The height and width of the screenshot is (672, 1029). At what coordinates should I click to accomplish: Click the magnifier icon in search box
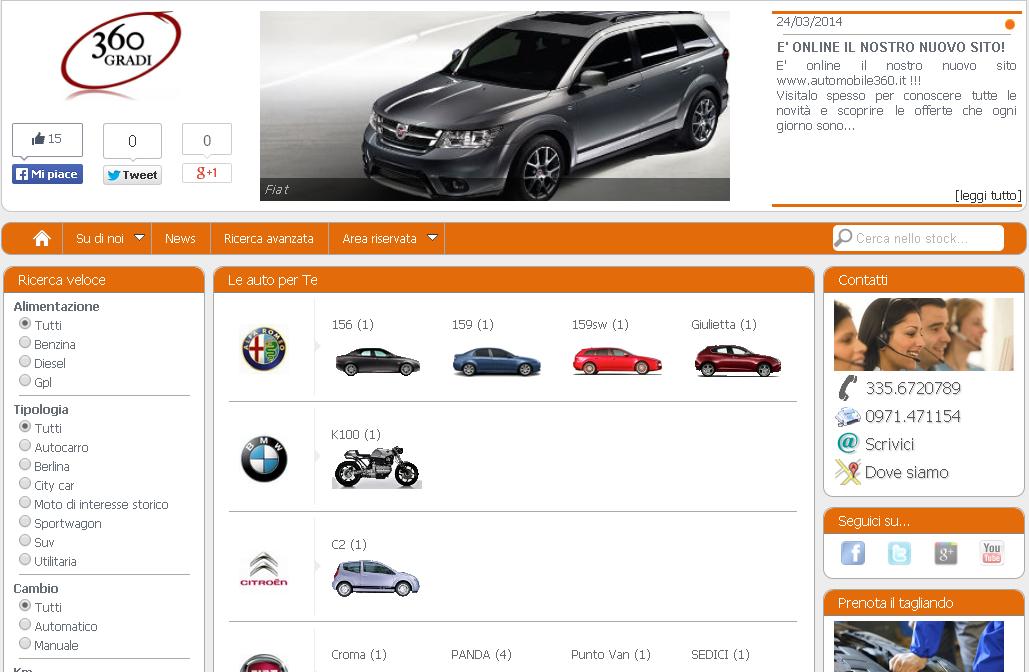tap(843, 238)
